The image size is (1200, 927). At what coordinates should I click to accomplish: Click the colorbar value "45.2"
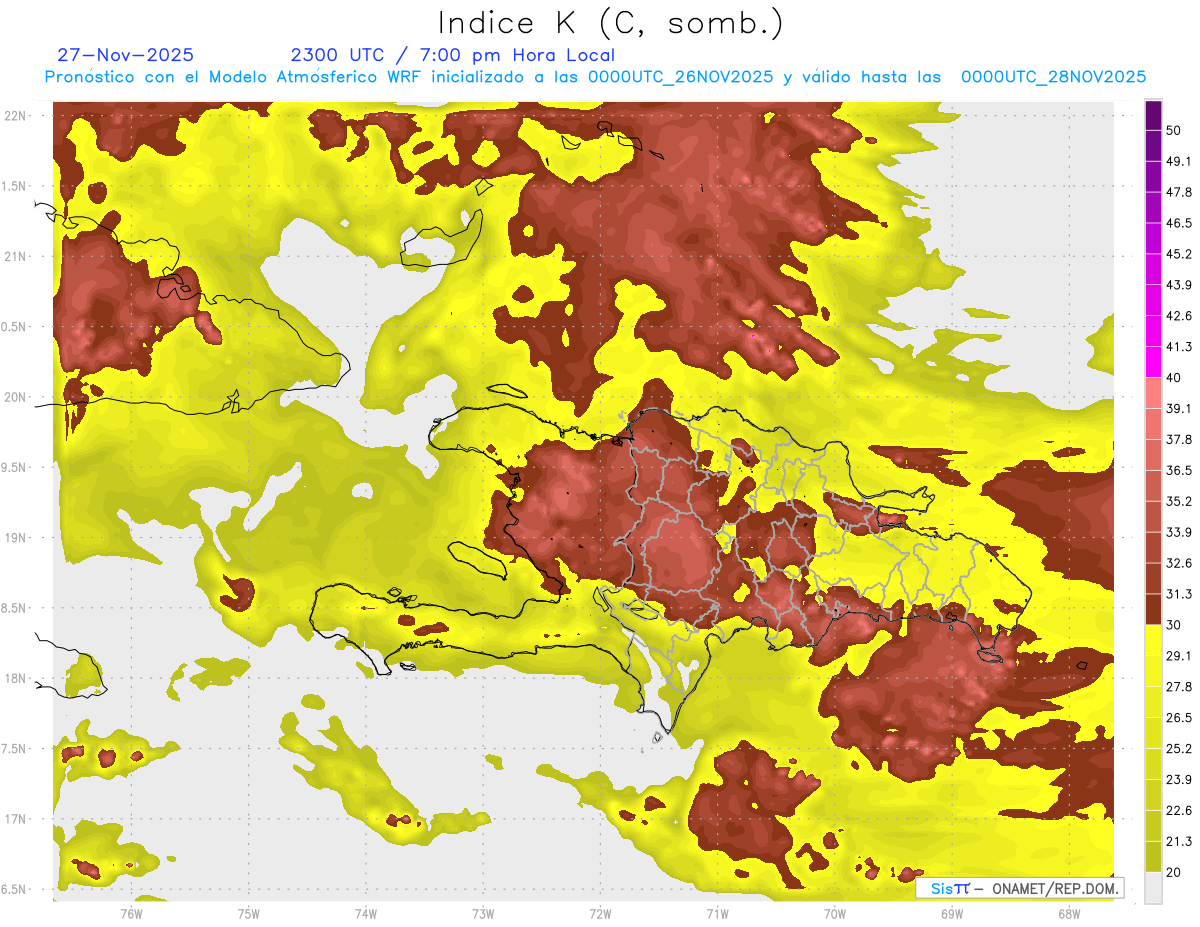(x=1178, y=254)
